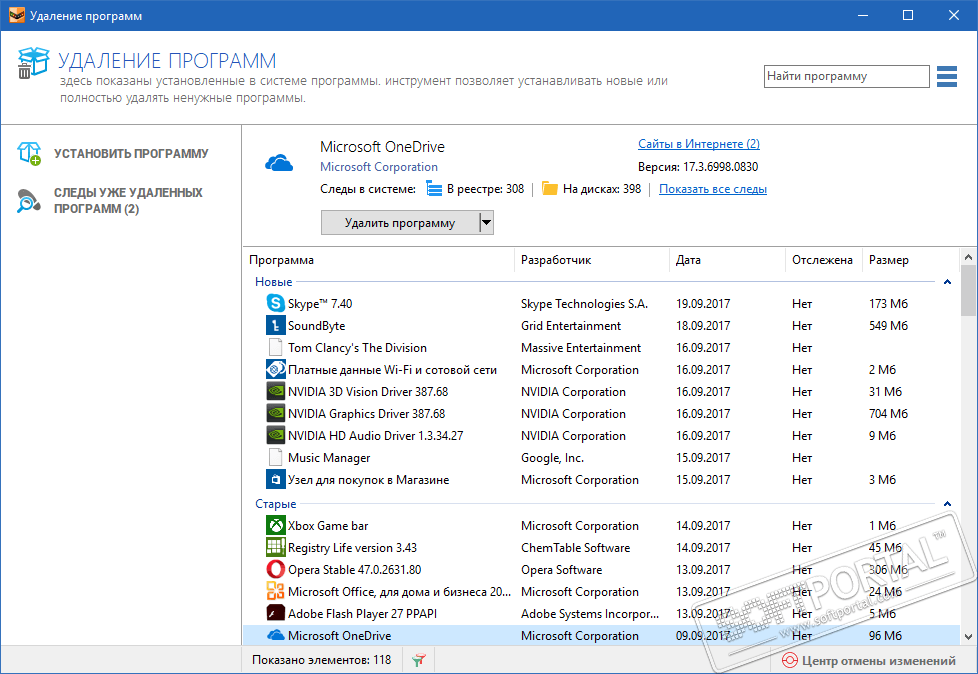Collapse the Старые group
The image size is (978, 674).
point(947,504)
